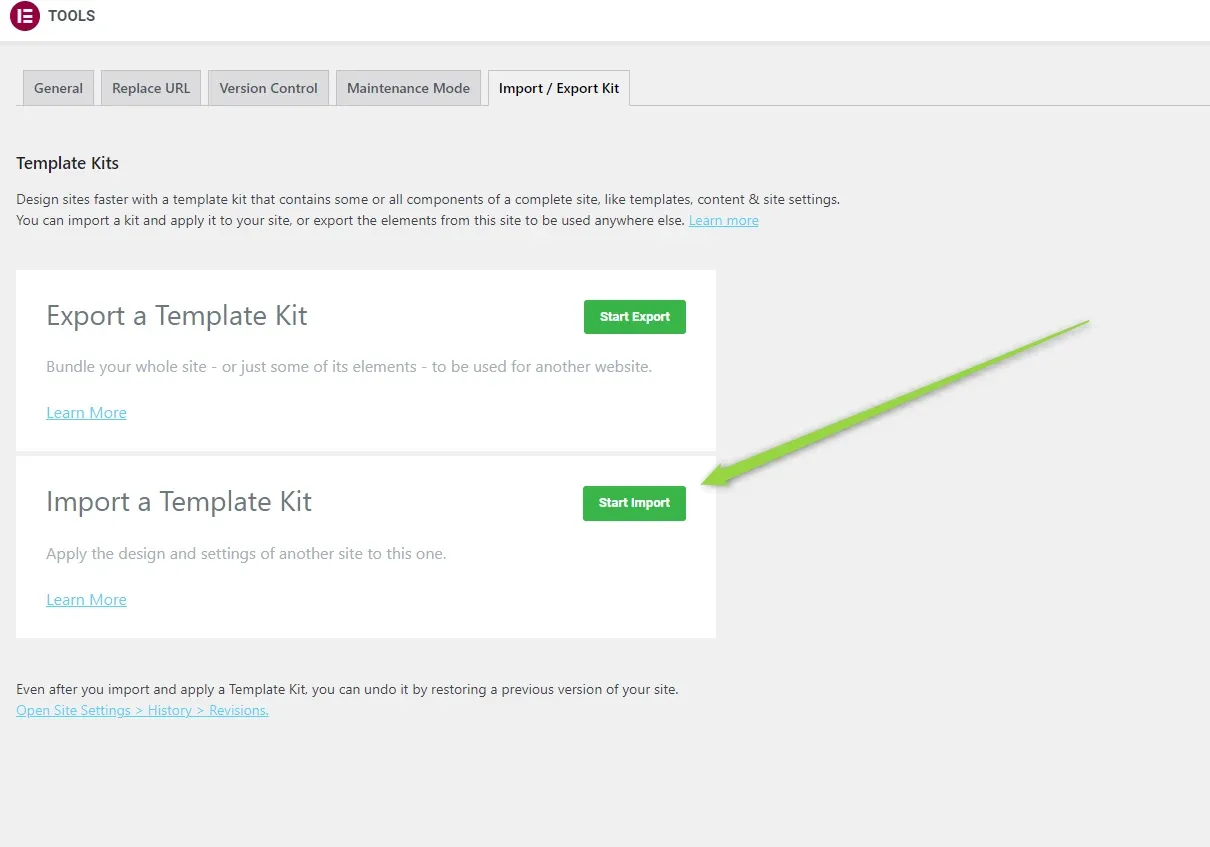Click the TOOLS header label
Screen dimensions: 1210x847
[x=72, y=16]
